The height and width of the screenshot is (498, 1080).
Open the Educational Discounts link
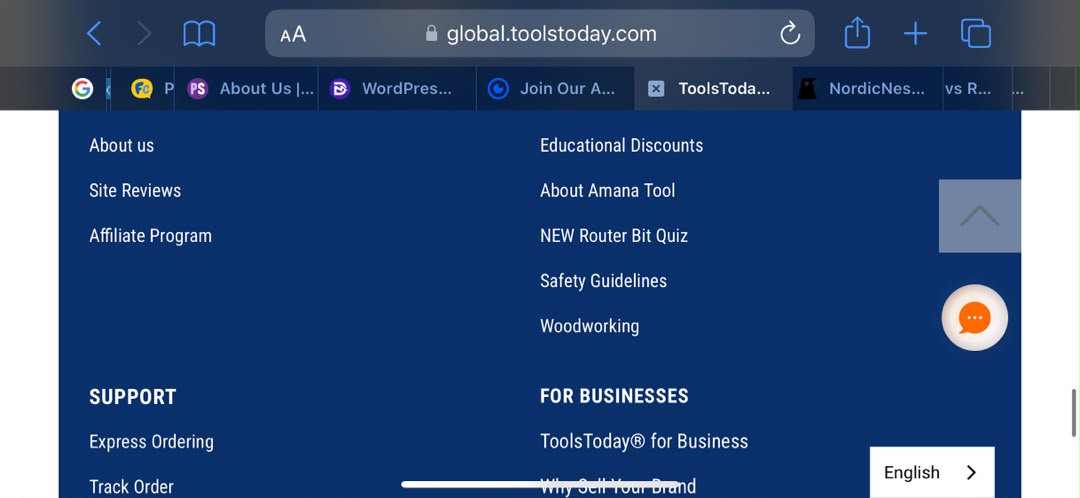pyautogui.click(x=621, y=145)
